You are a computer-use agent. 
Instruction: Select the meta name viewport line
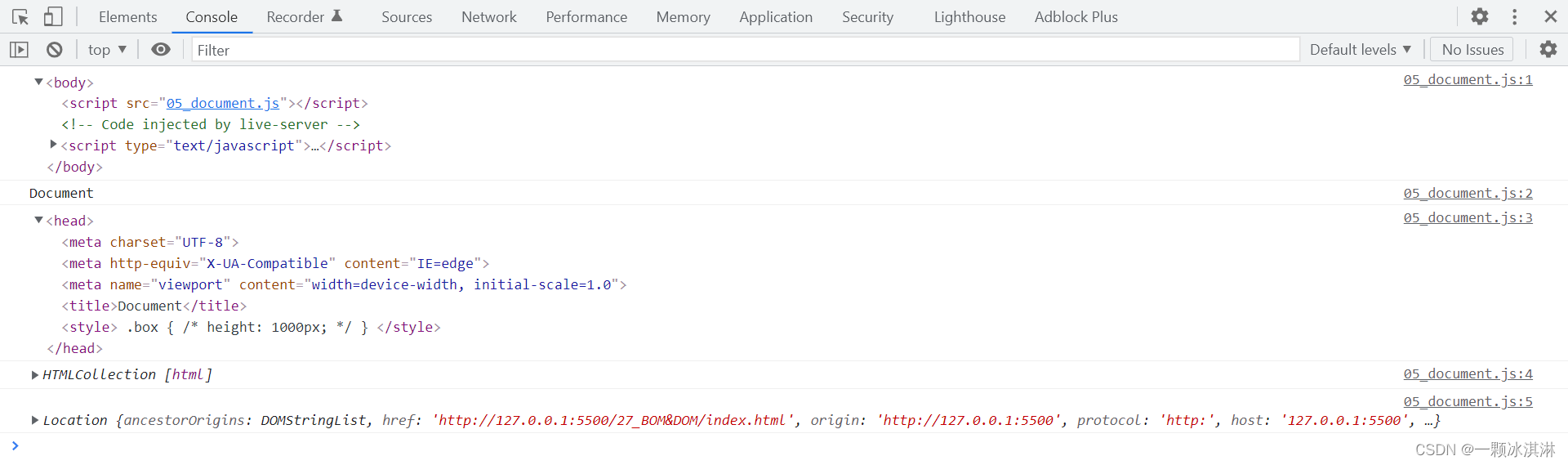pyautogui.click(x=344, y=284)
